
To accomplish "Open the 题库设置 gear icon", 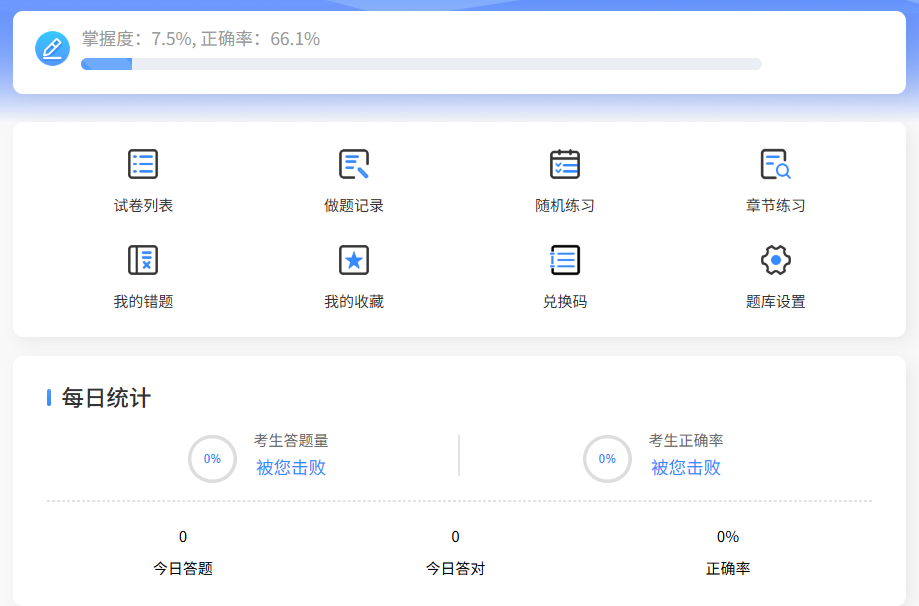I will (775, 260).
